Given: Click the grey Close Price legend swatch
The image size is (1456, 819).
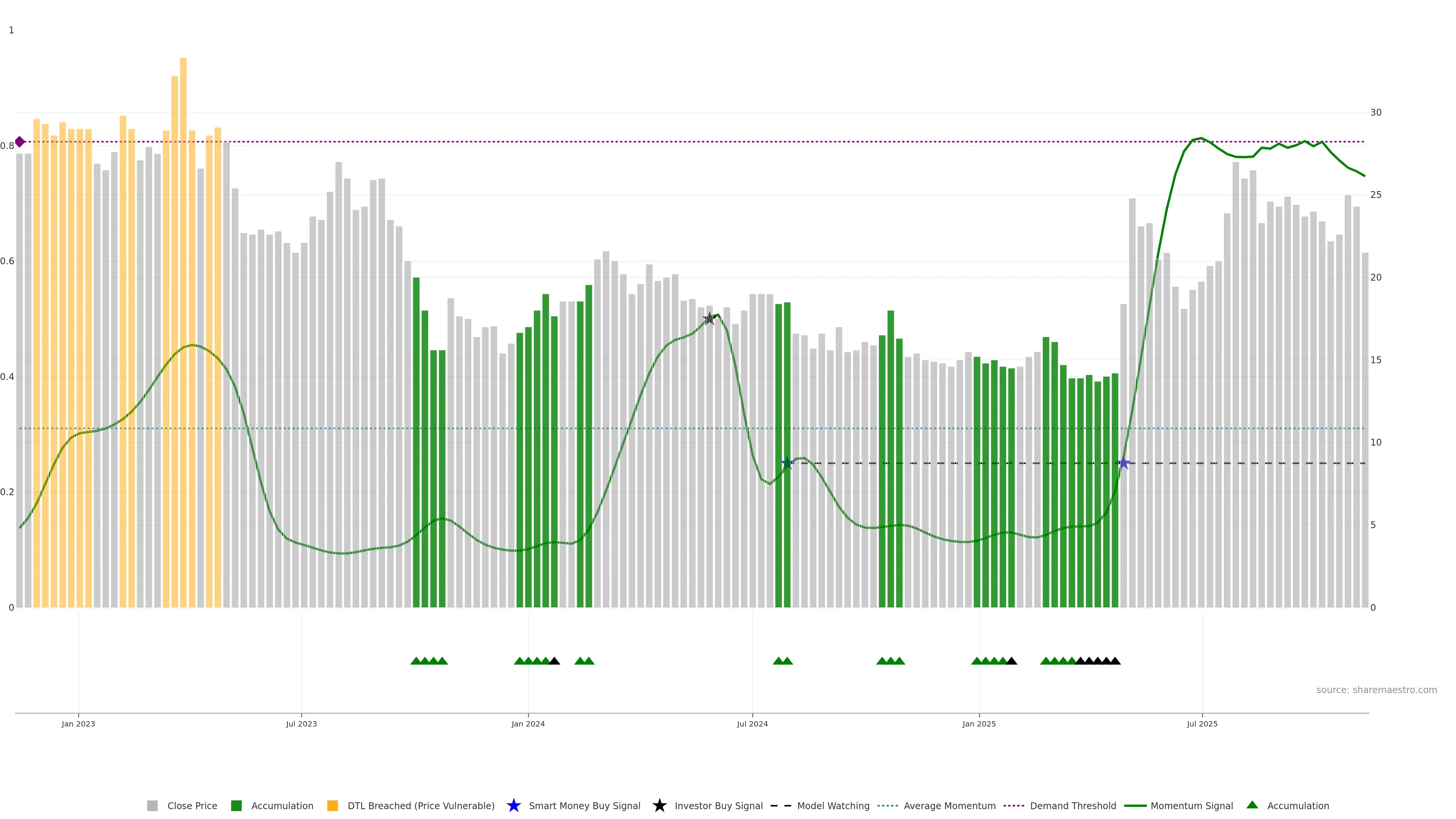Looking at the screenshot, I should 152,805.
